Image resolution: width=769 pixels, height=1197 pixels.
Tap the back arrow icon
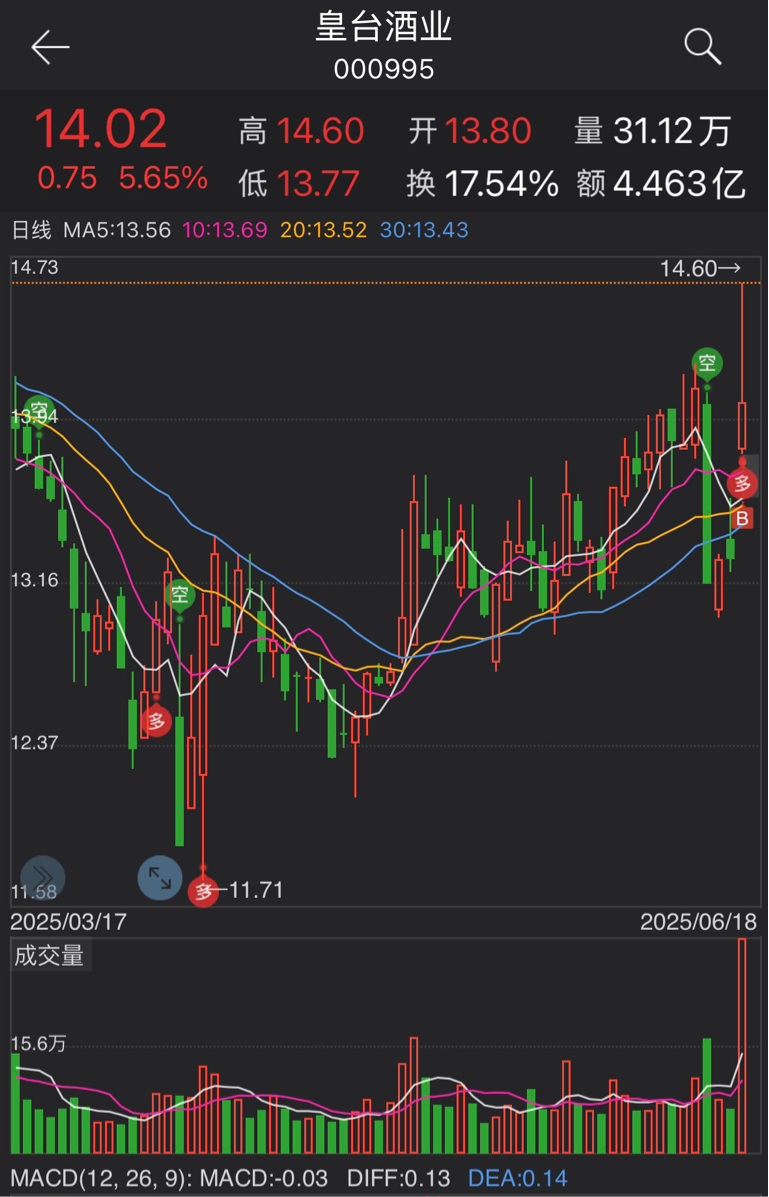[50, 47]
